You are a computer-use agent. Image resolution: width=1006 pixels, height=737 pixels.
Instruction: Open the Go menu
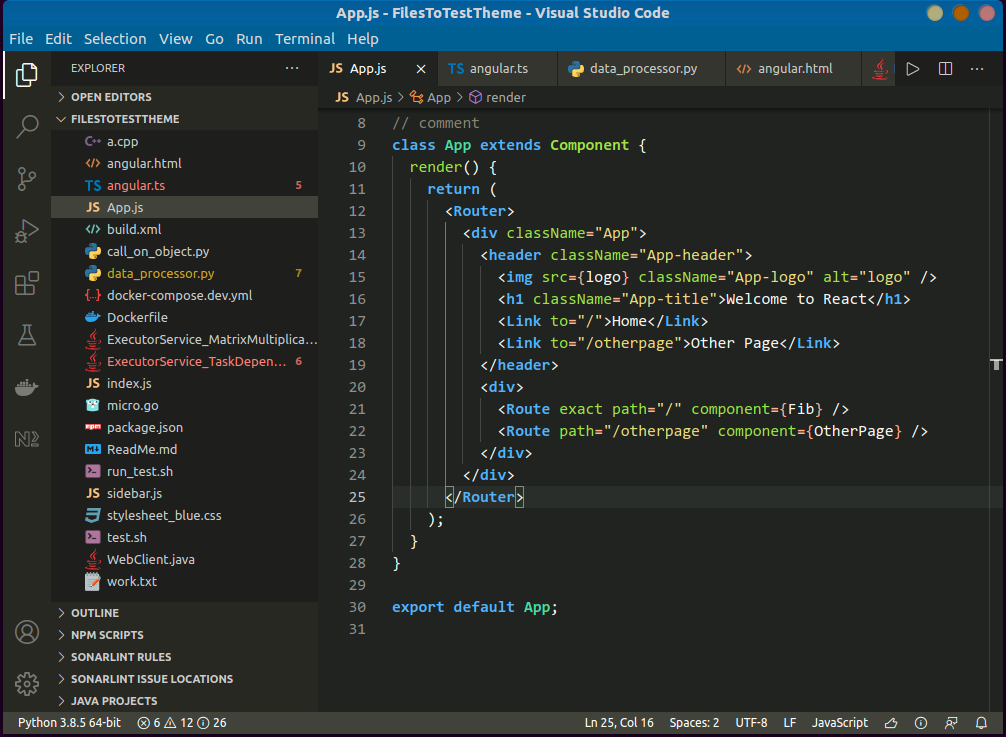pyautogui.click(x=214, y=39)
